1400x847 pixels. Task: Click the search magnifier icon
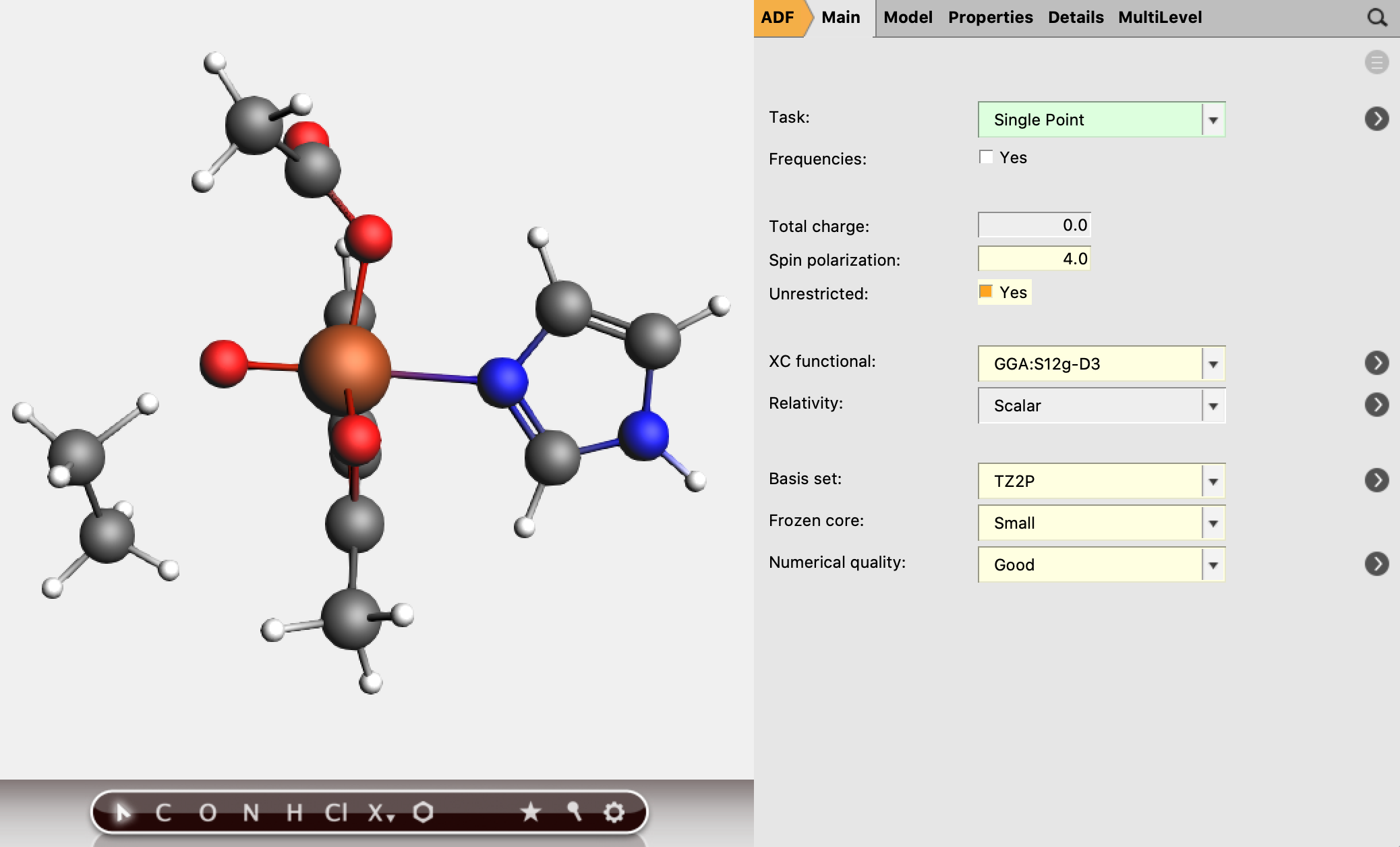(1376, 17)
